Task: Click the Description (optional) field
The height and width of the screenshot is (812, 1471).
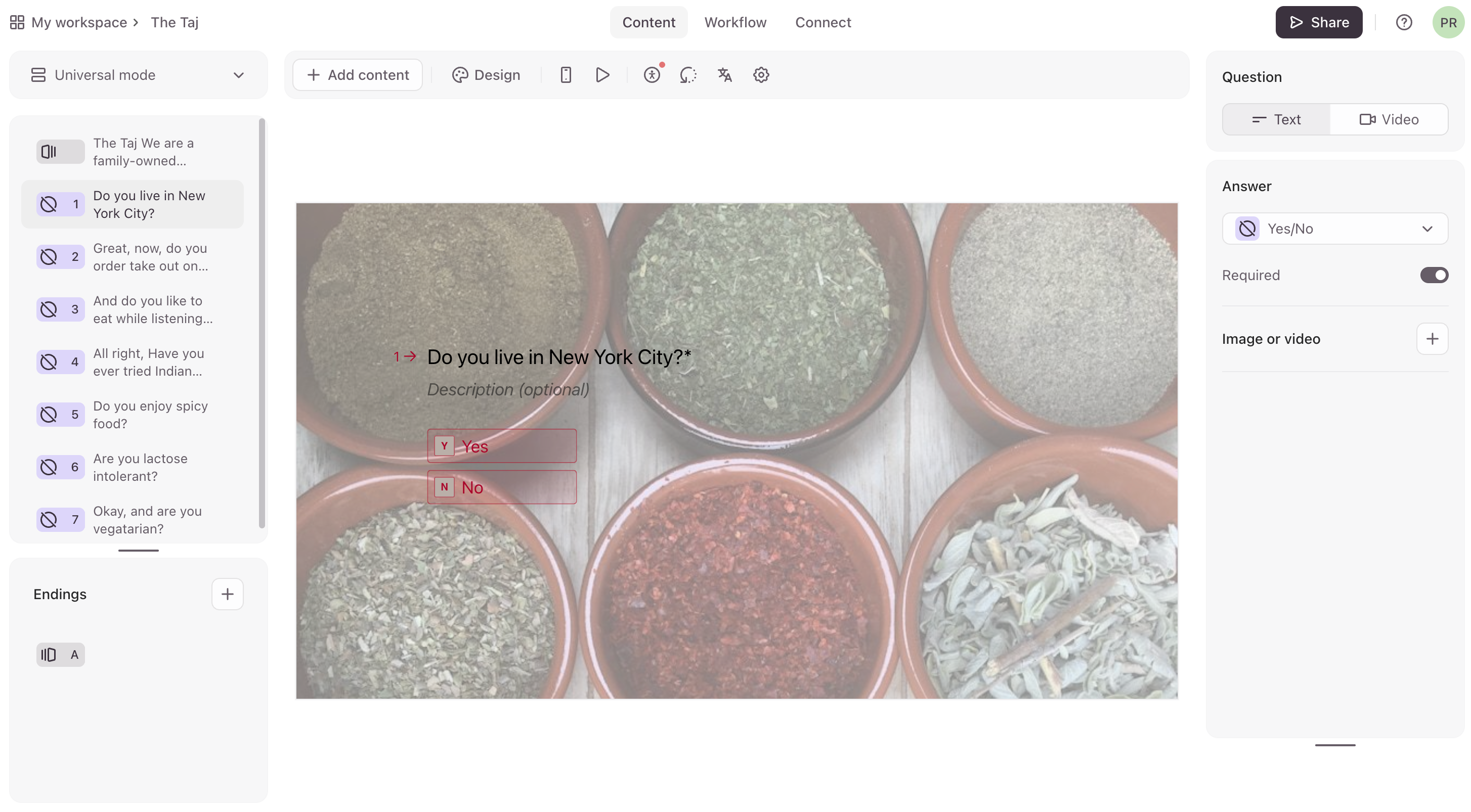Action: pos(508,390)
